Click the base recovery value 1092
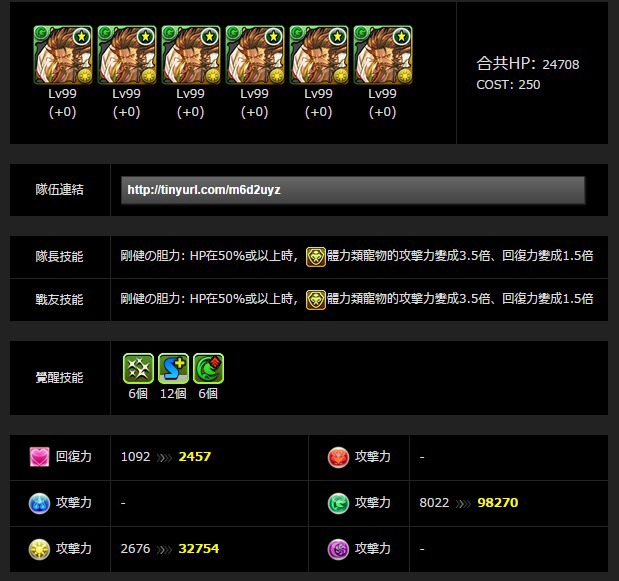The width and height of the screenshot is (619, 581). (x=135, y=457)
